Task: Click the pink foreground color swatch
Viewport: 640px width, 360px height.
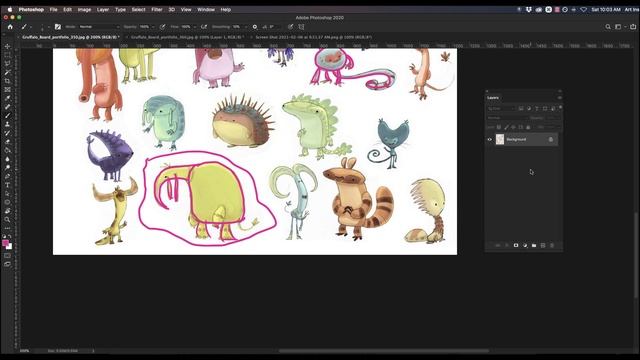Action: click(x=5, y=243)
